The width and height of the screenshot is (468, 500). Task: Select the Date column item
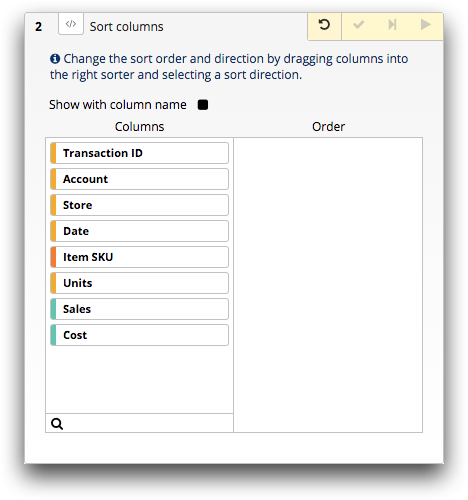point(139,231)
